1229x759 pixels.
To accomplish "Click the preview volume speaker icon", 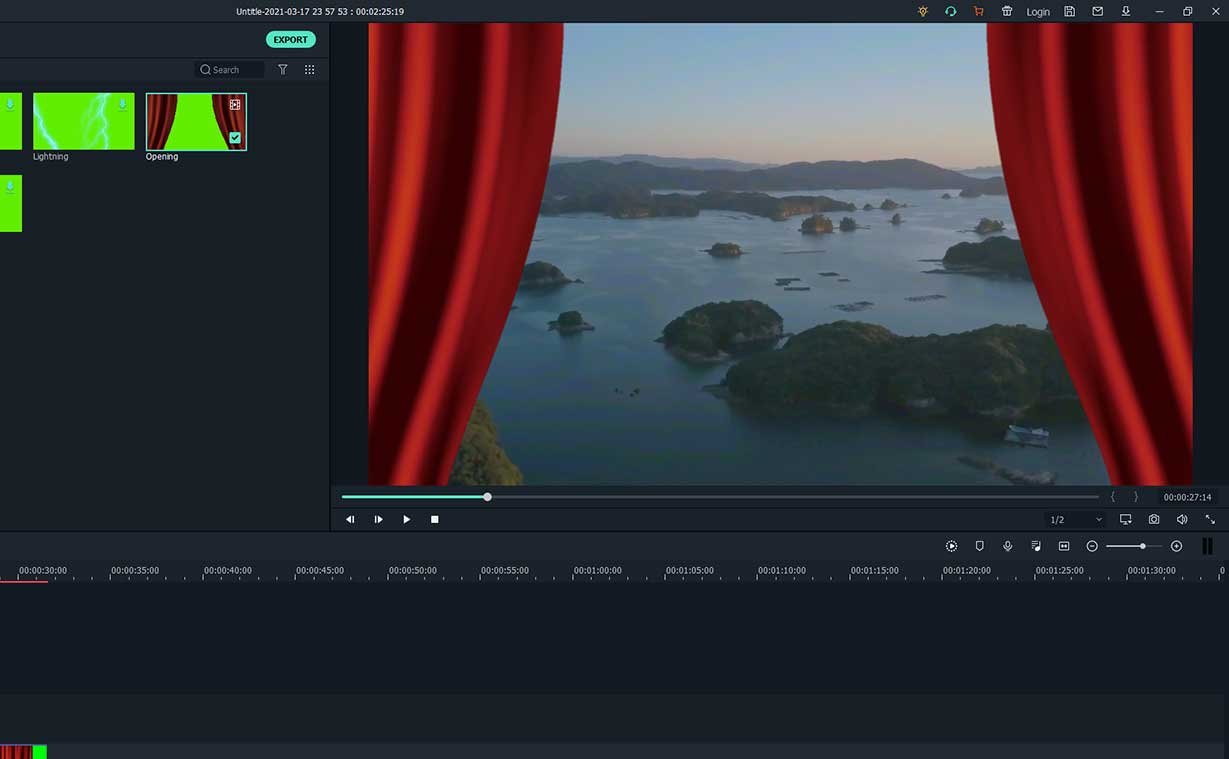I will pos(1182,520).
